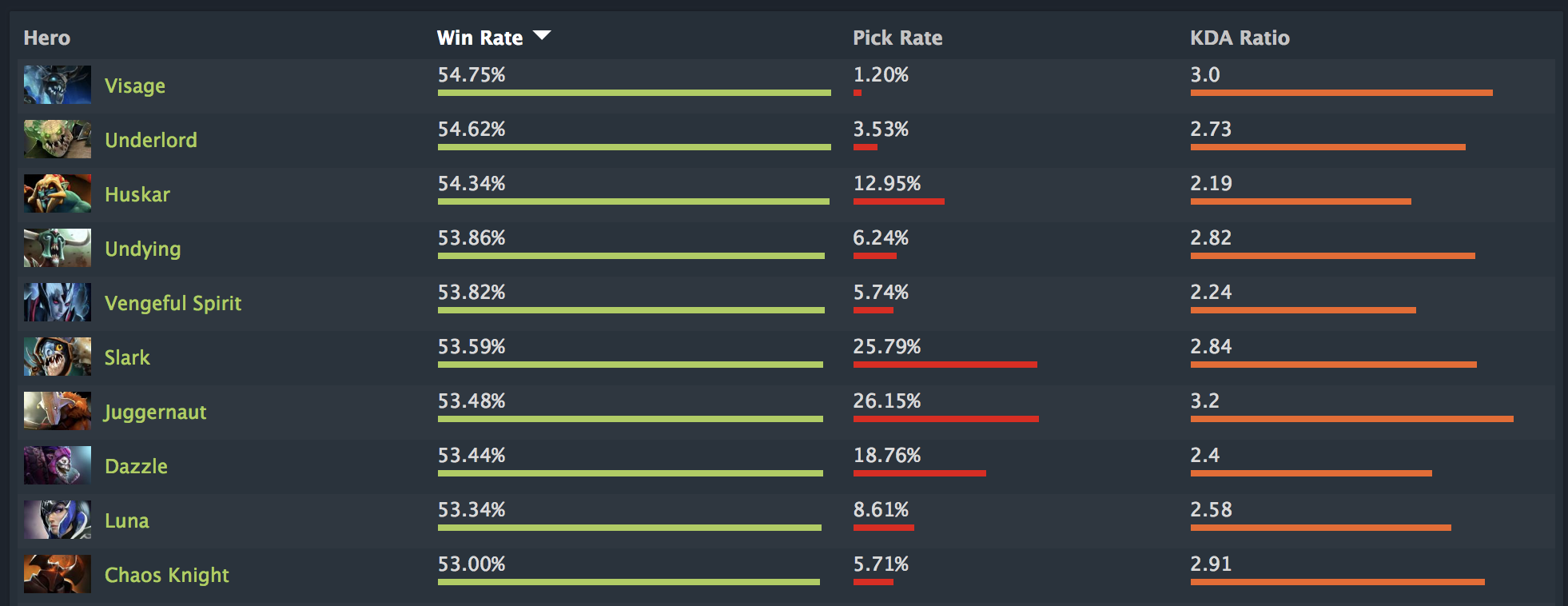Open Visage hero portrait icon
Image resolution: width=1568 pixels, height=606 pixels.
[x=58, y=85]
